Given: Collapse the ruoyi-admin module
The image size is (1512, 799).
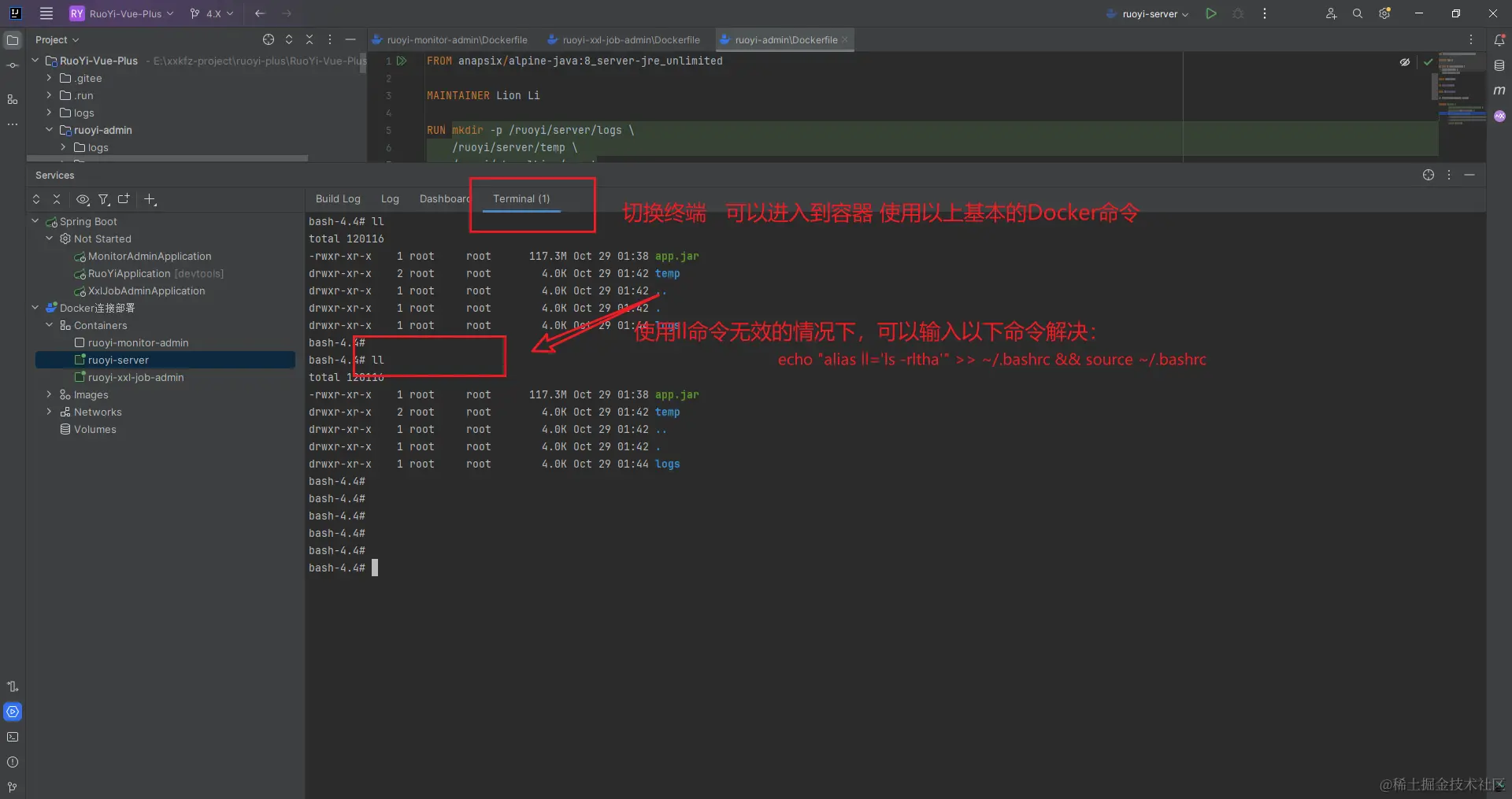Looking at the screenshot, I should tap(49, 130).
